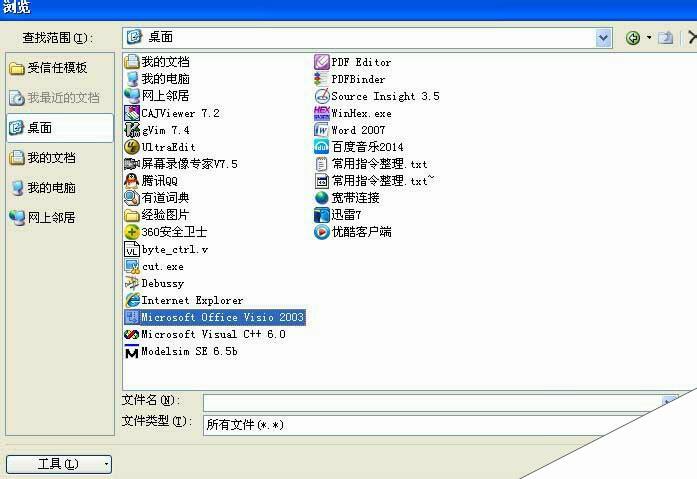Viewport: 697px width, 479px height.
Task: Open the 经验图片 folder icon
Action: (x=132, y=215)
